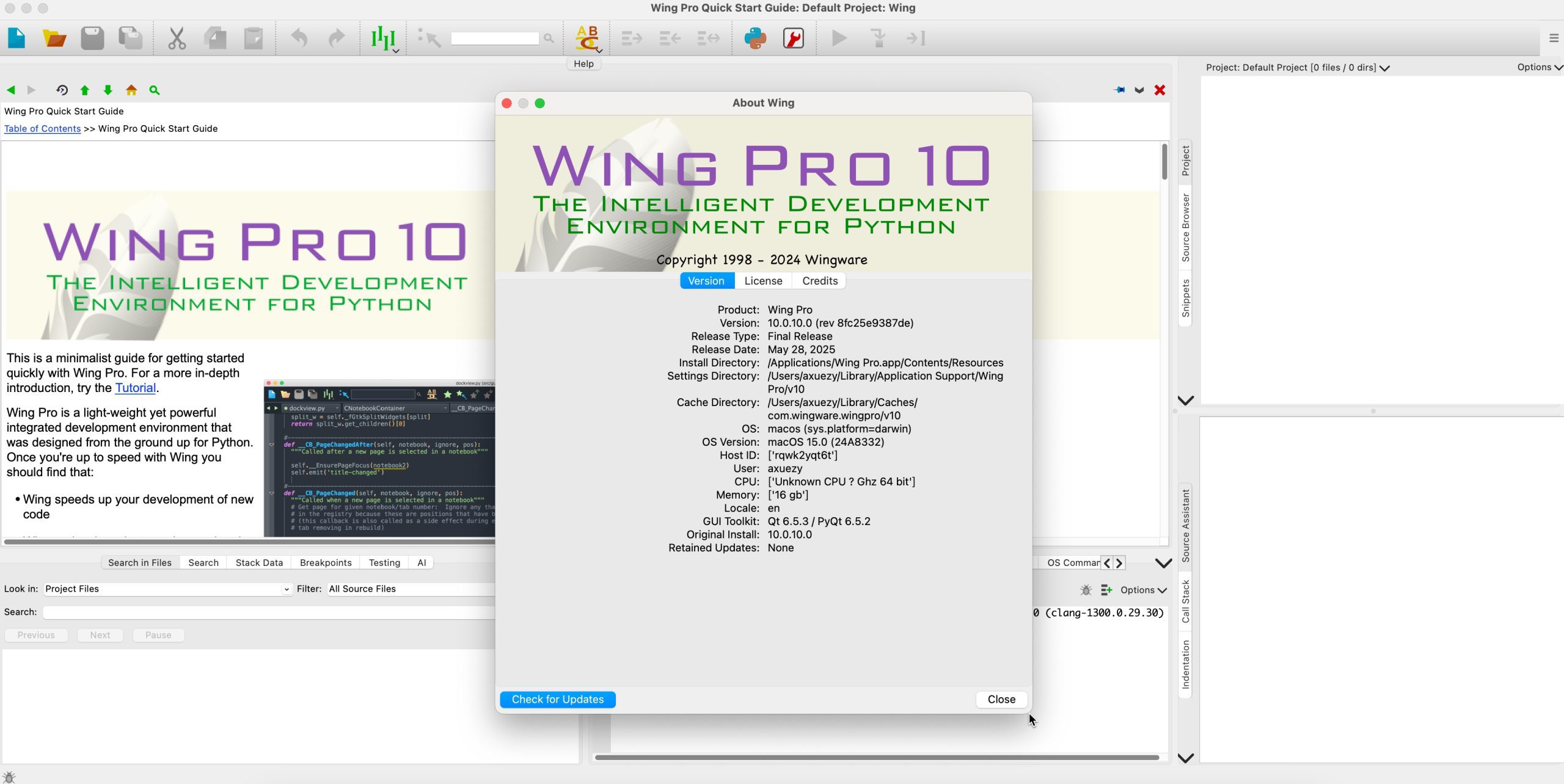Image resolution: width=1564 pixels, height=784 pixels.
Task: Collapse the lower right tool panel chevron
Action: 1185,759
